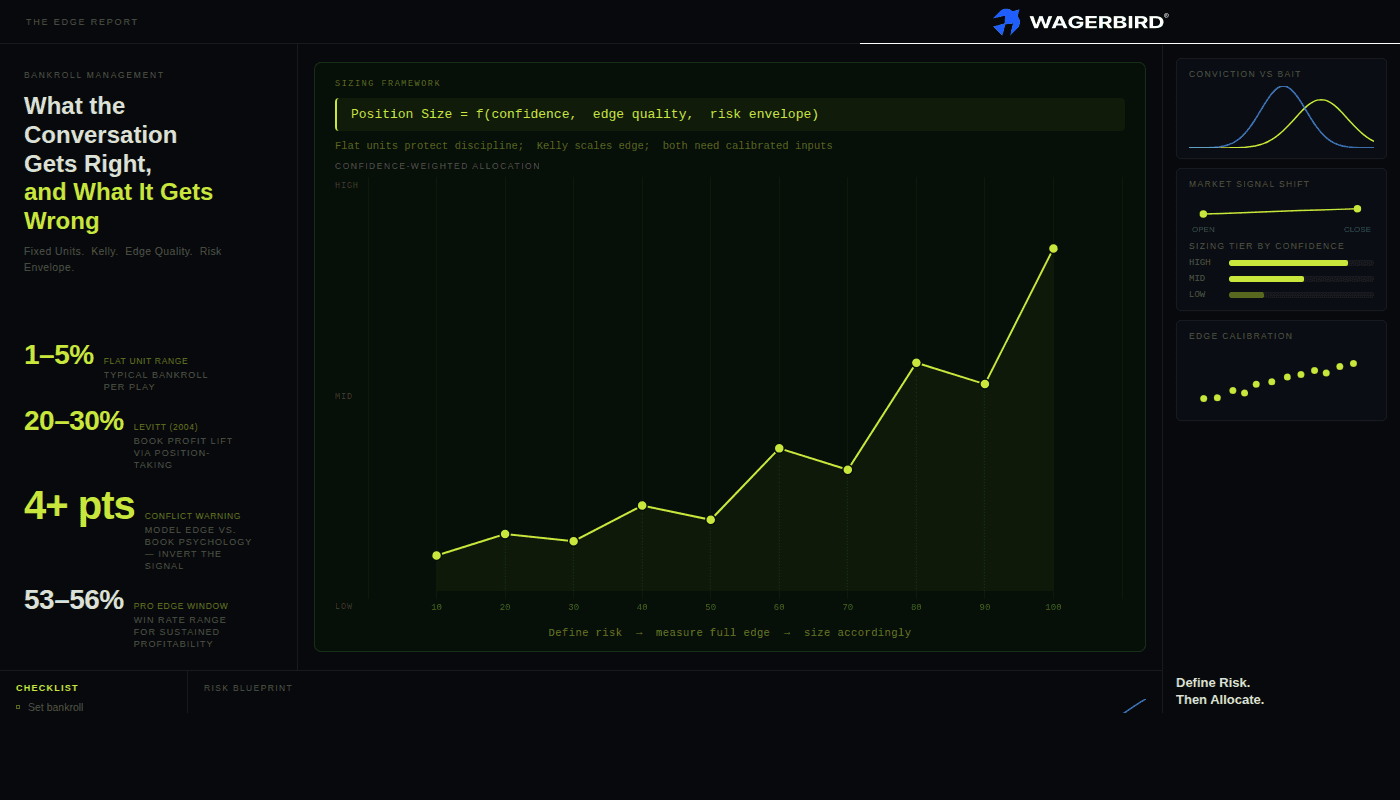Click the CONFIDENCE-WEIGHTED ALLOCATION chart title
The width and height of the screenshot is (1400, 800).
coord(437,166)
